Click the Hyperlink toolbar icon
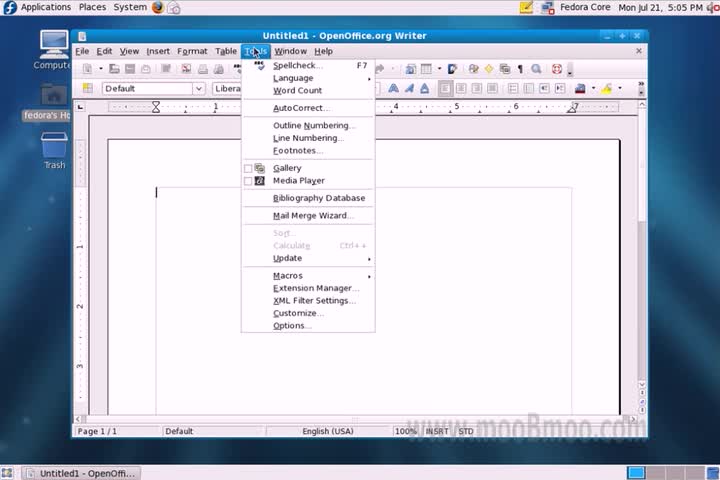 click(410, 69)
